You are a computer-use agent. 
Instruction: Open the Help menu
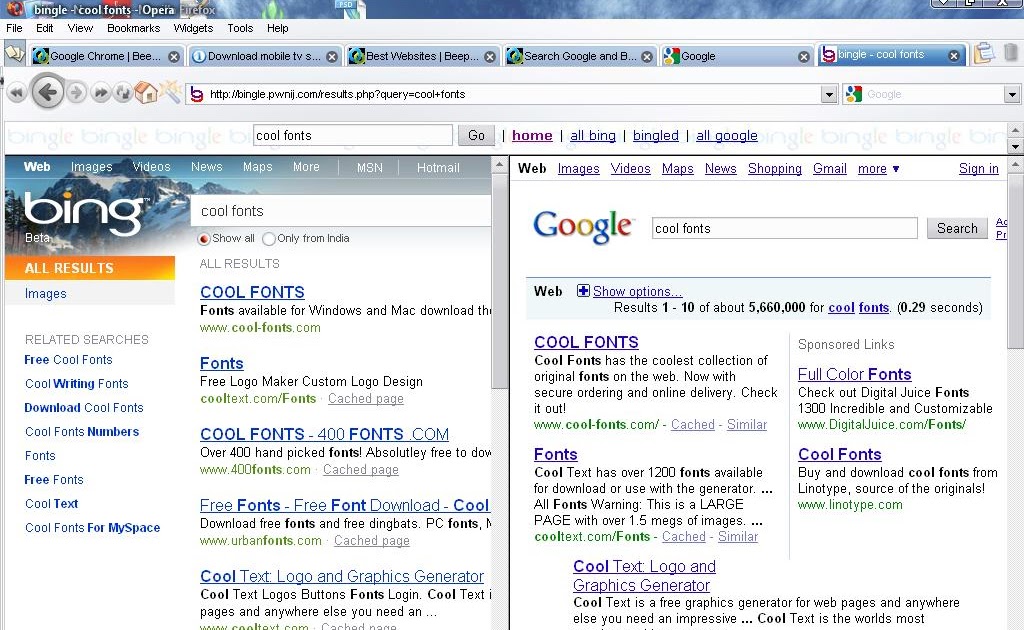coord(278,28)
